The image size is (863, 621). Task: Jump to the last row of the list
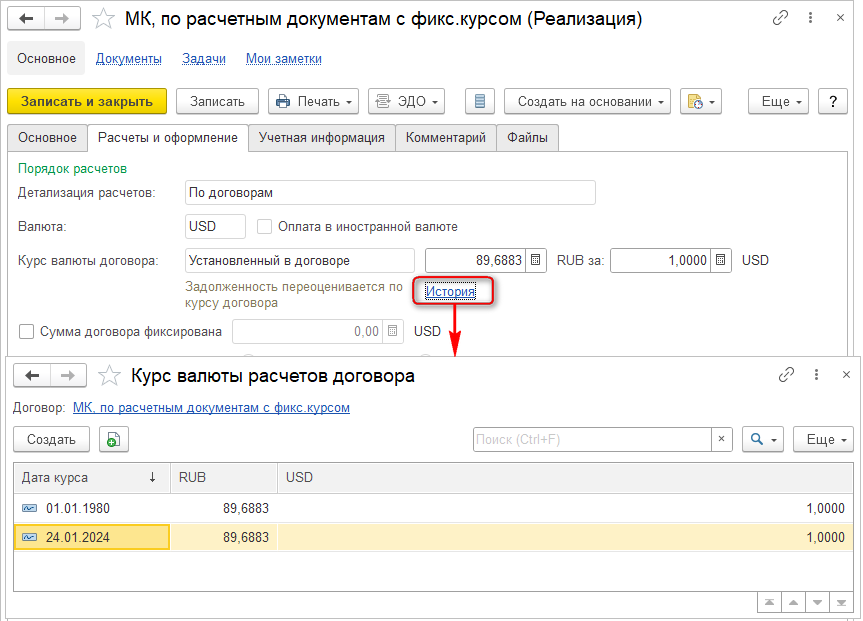[841, 603]
